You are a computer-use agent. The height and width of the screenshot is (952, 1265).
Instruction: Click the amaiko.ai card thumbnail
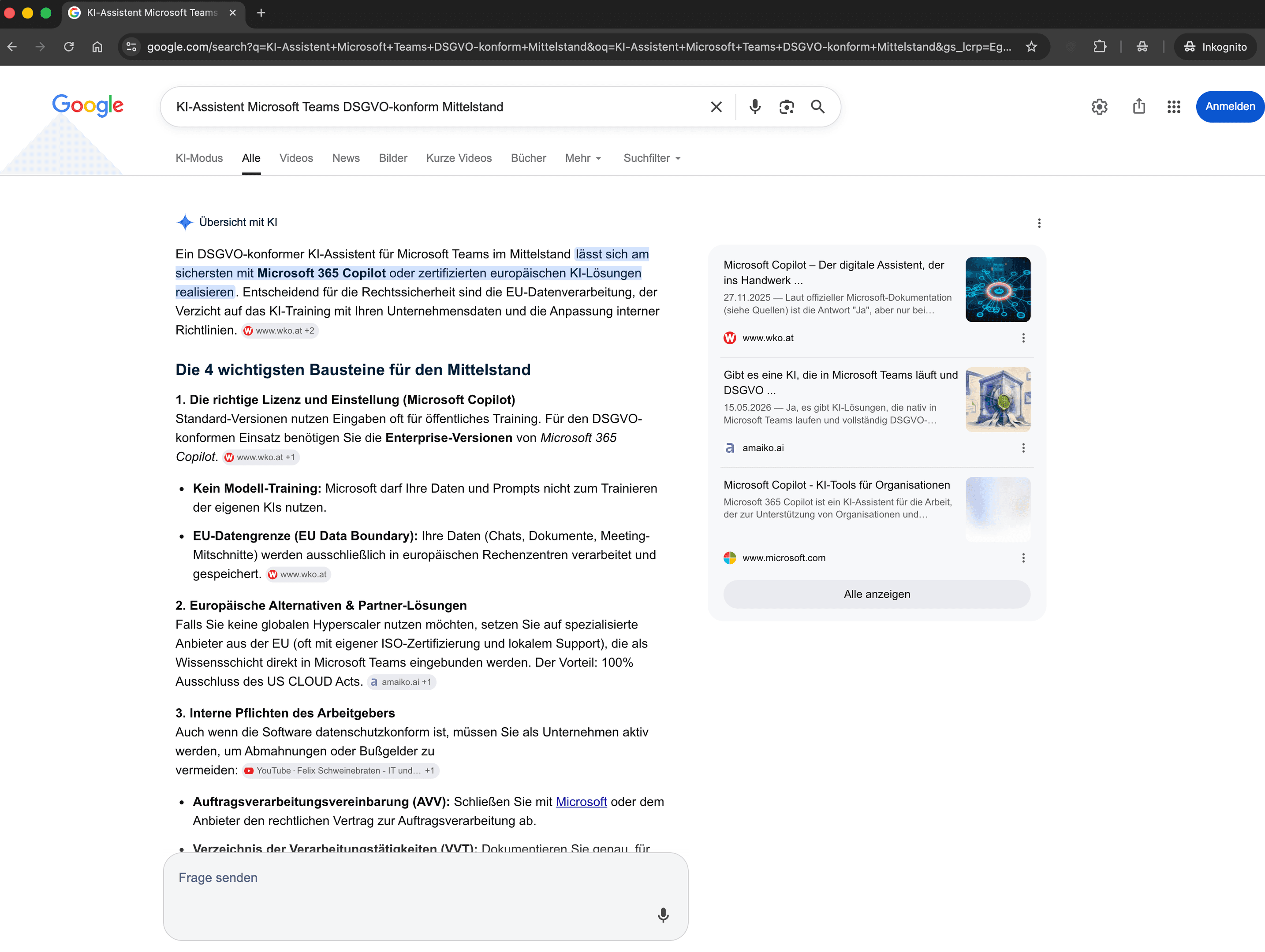pyautogui.click(x=998, y=399)
